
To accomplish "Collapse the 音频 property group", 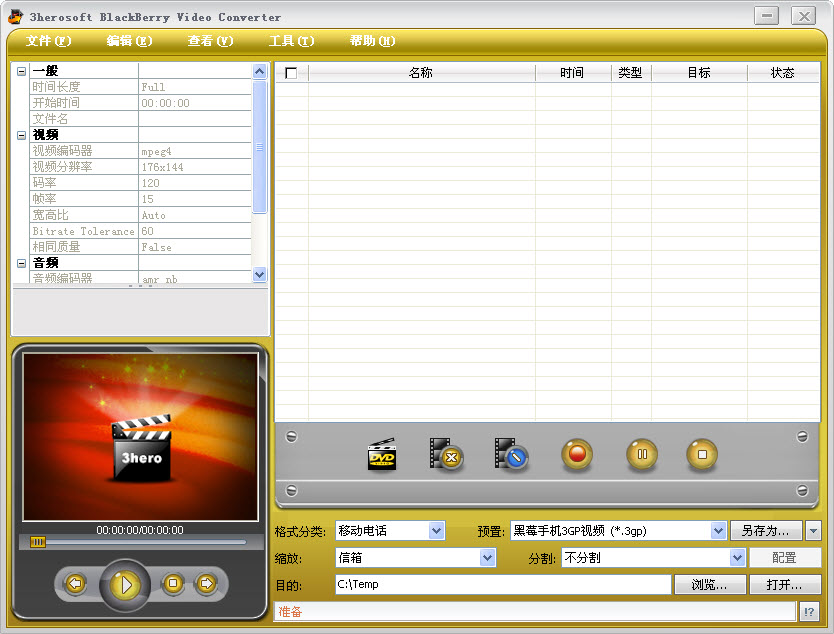I will (21, 263).
